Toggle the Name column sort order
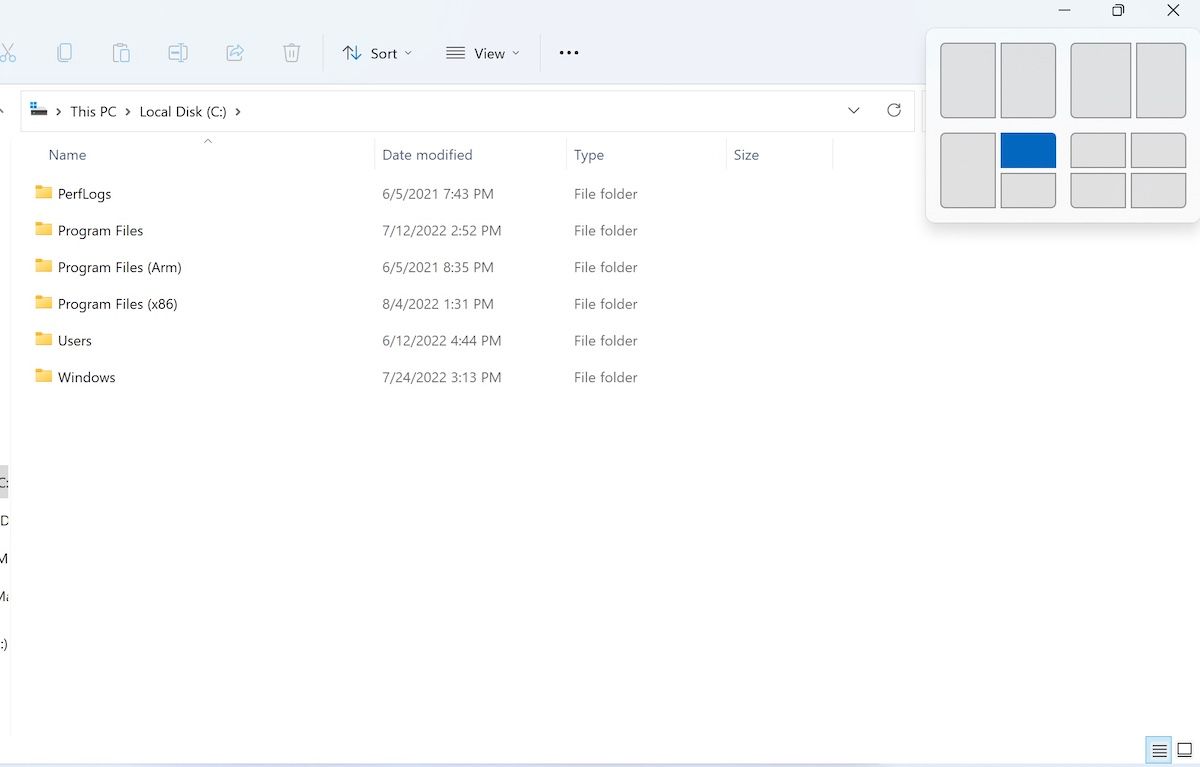Viewport: 1200px width, 767px height. tap(67, 155)
